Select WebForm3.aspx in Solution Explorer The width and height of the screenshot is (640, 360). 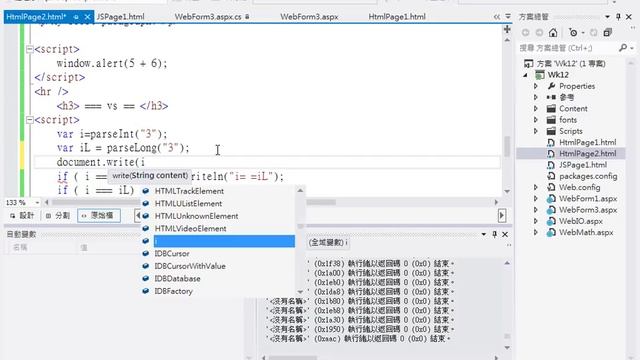(588, 210)
